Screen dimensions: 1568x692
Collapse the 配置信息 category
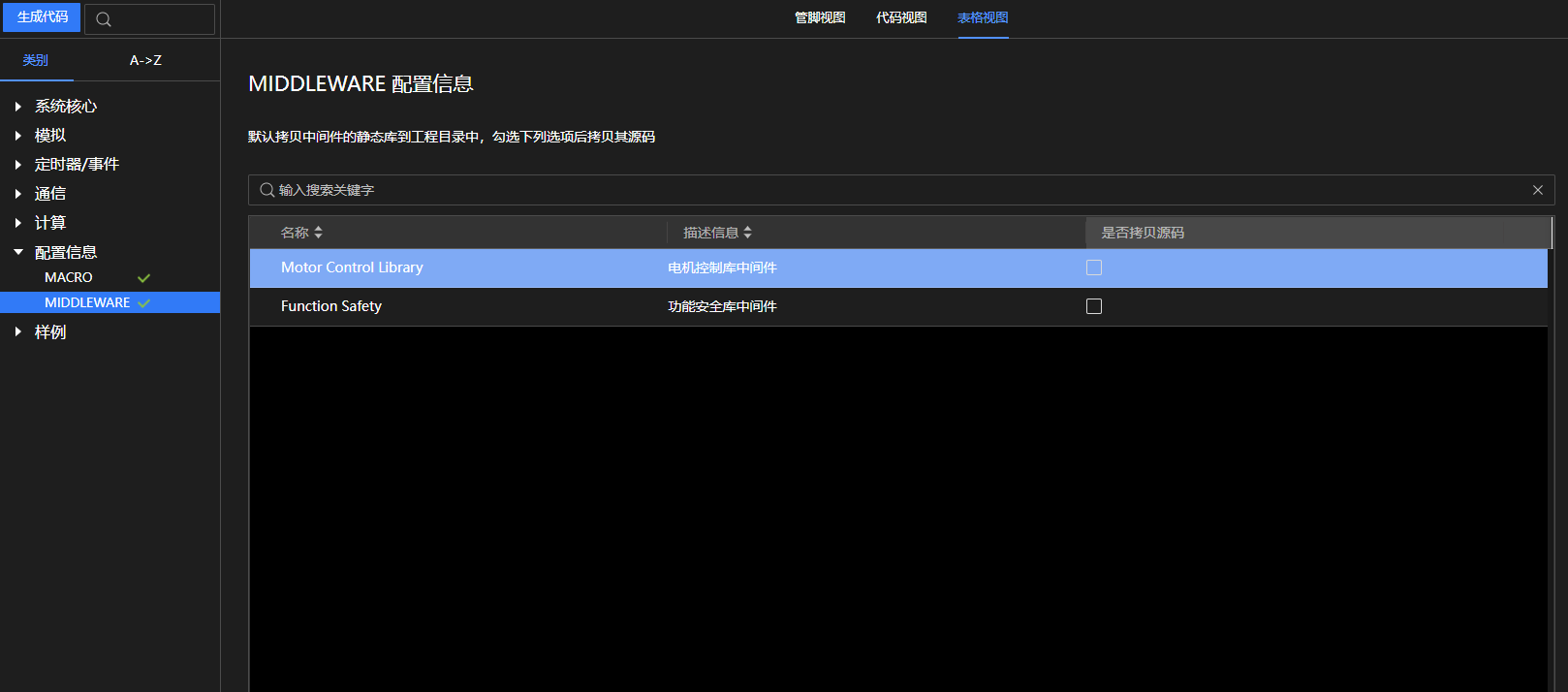[x=18, y=252]
